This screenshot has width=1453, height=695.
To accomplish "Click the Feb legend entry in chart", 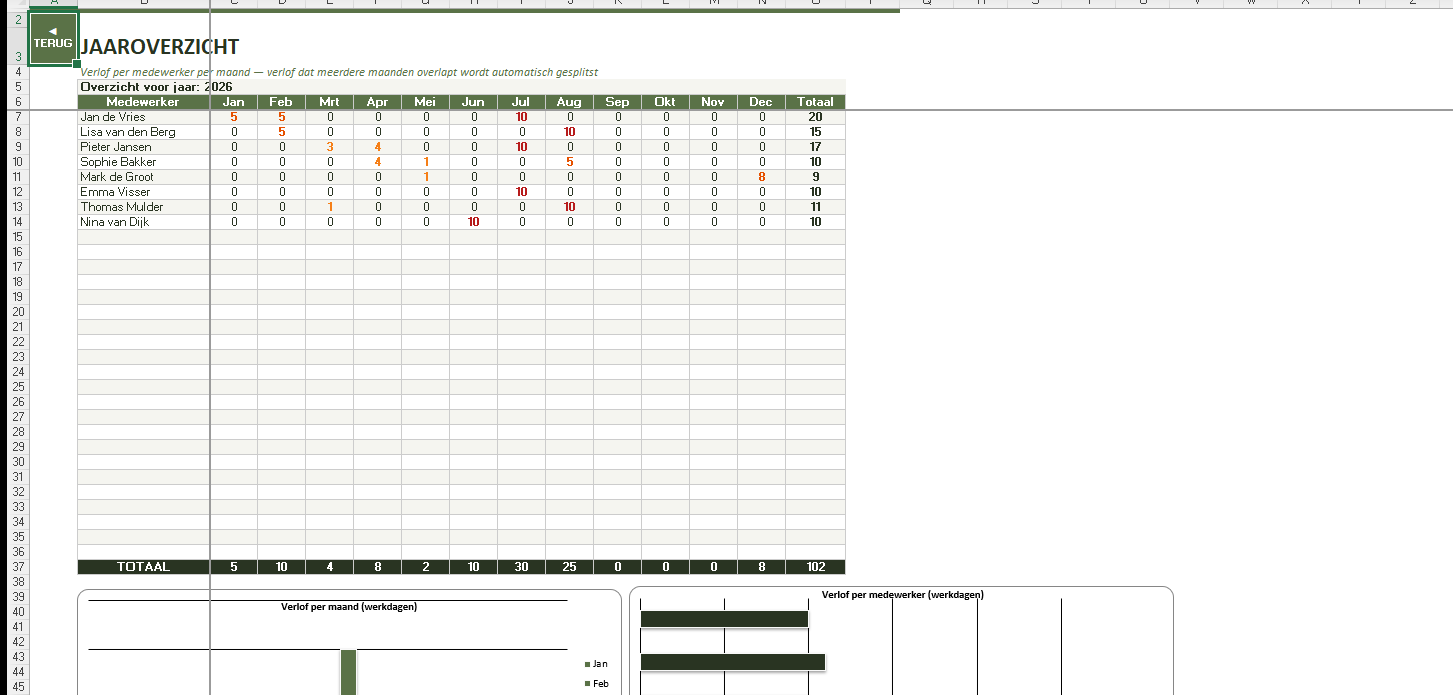I will pos(597,684).
